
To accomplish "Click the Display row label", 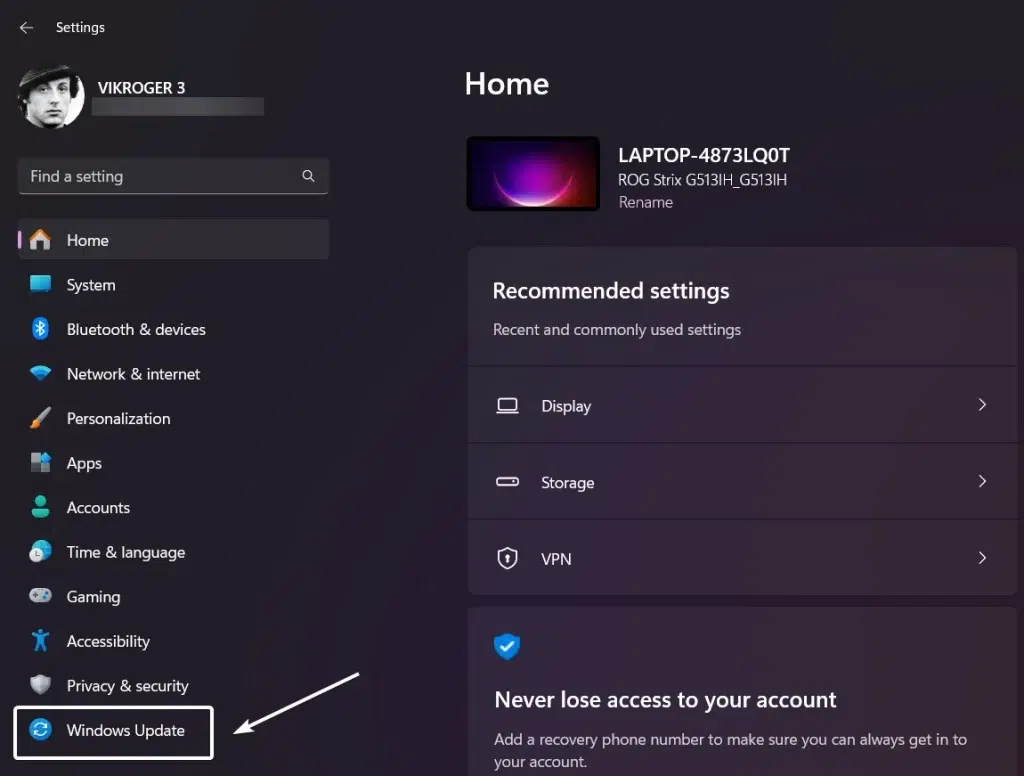I will [566, 406].
